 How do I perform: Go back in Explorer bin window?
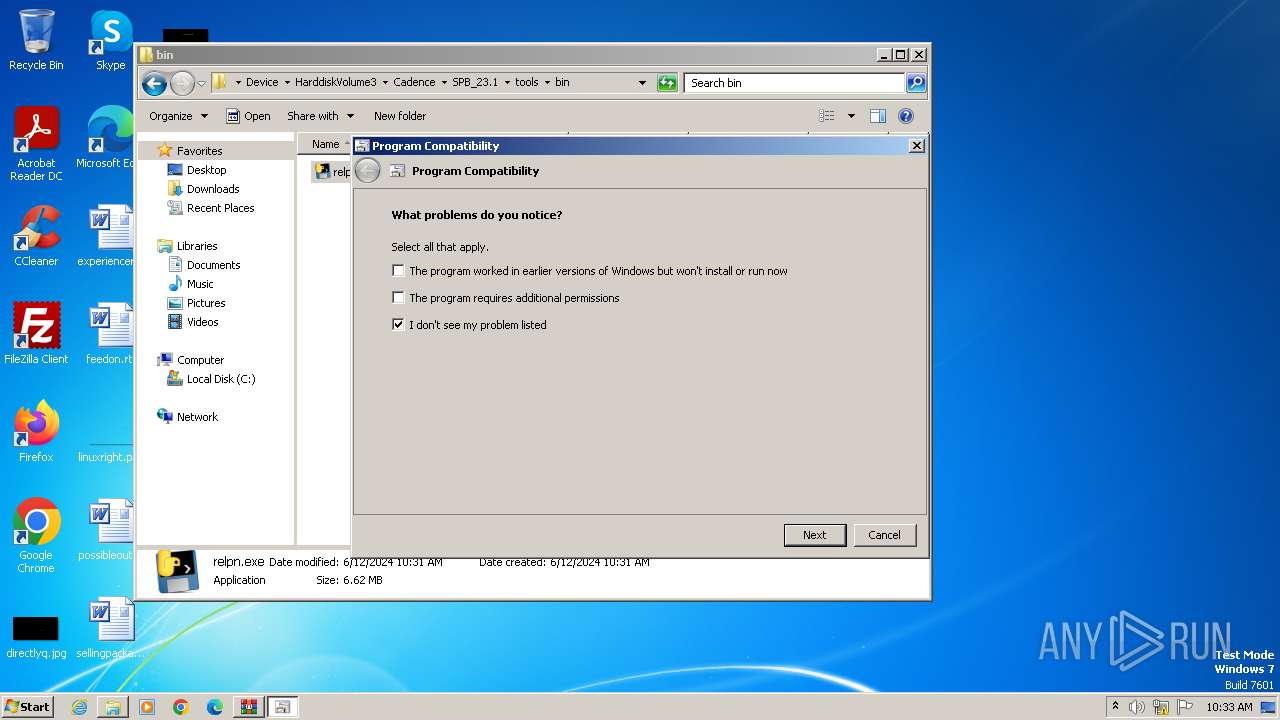[154, 83]
